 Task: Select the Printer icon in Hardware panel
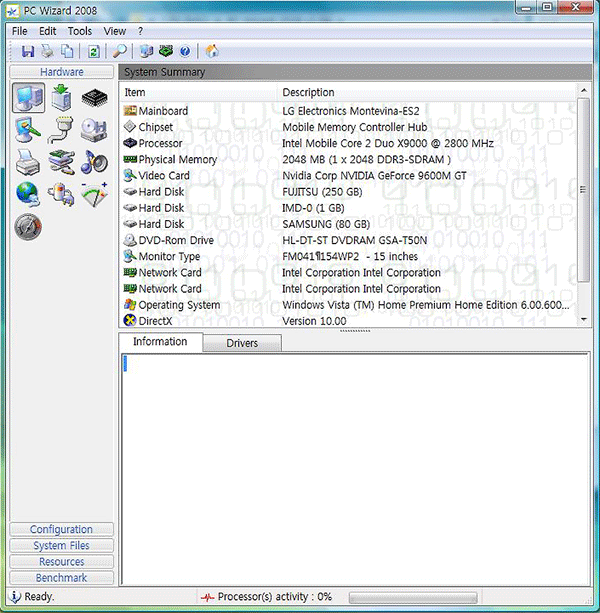click(x=28, y=162)
